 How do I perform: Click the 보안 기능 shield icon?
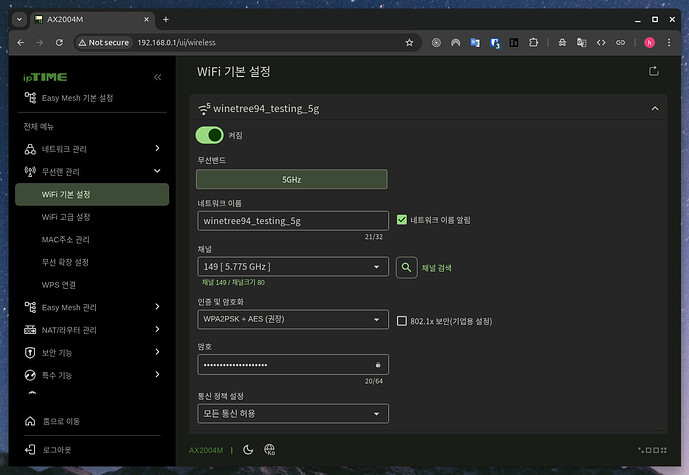30,352
